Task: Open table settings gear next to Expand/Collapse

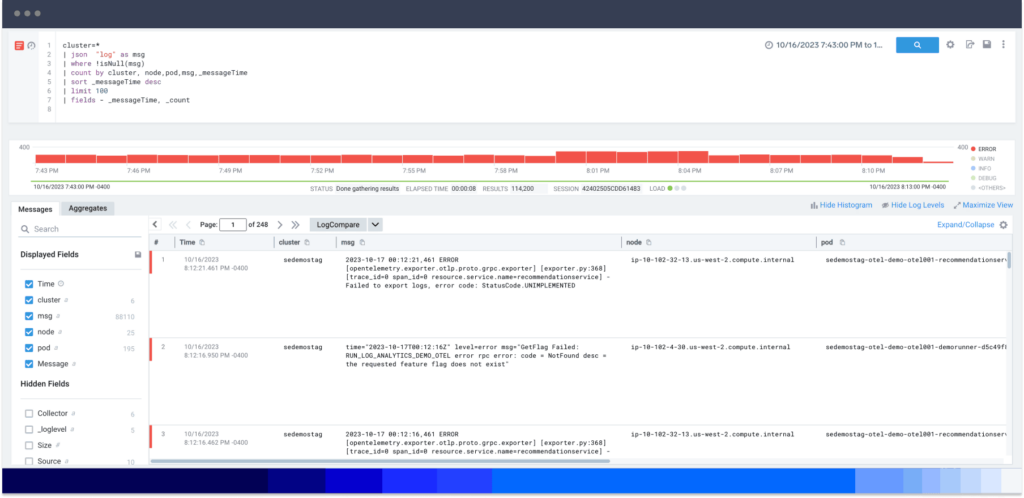Action: 1003,225
